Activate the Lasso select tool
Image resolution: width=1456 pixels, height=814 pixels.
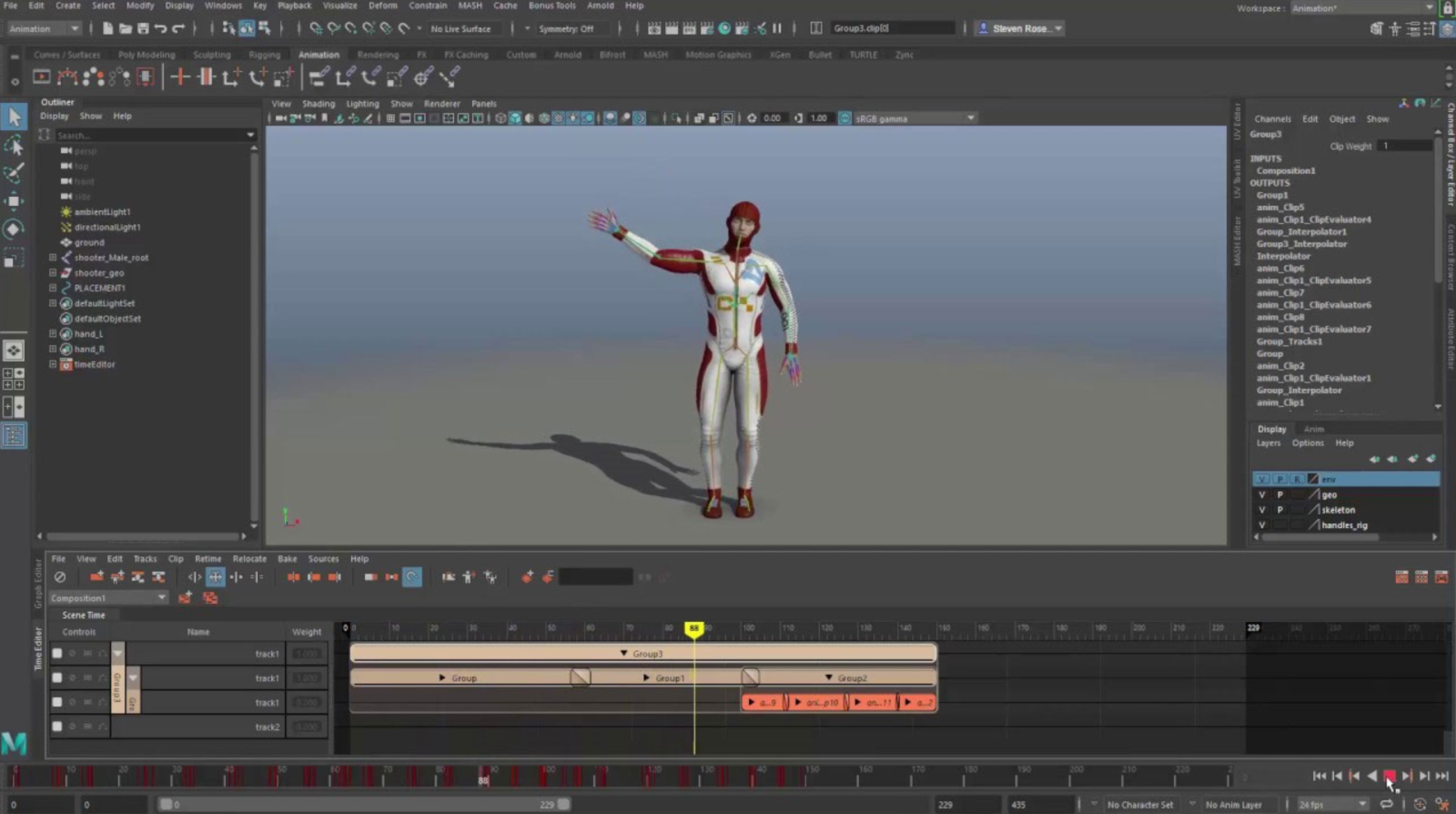coord(14,146)
